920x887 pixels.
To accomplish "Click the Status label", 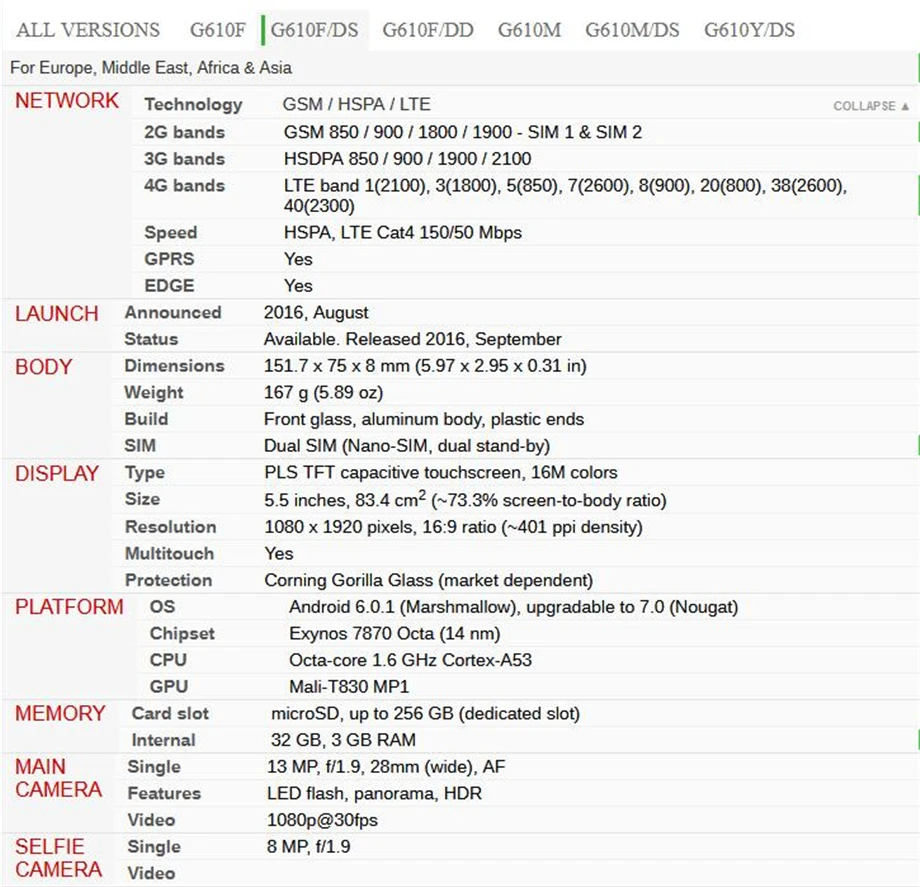I will (x=151, y=339).
